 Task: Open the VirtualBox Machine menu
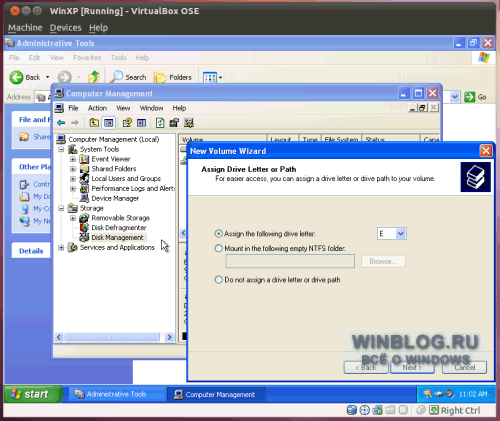[x=25, y=28]
